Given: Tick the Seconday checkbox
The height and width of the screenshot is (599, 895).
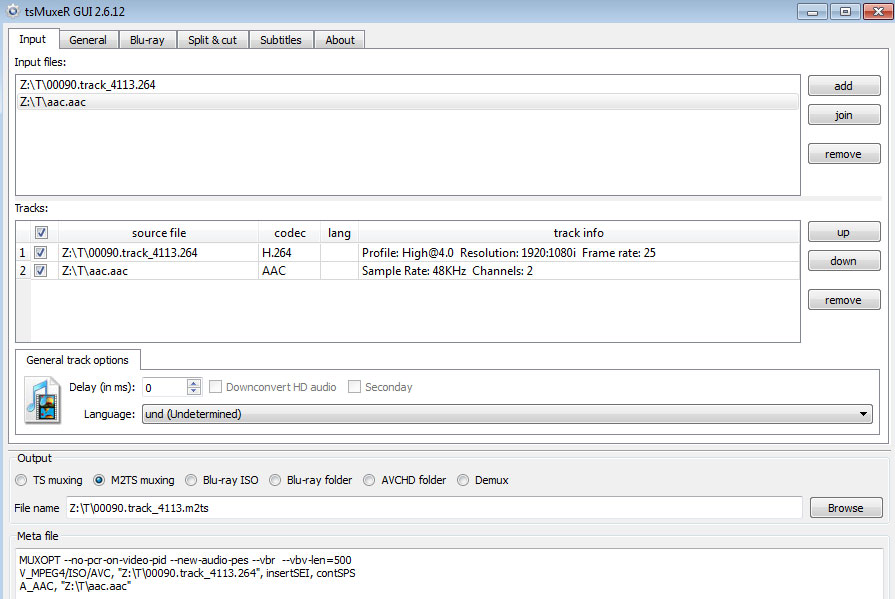Looking at the screenshot, I should click(x=354, y=387).
